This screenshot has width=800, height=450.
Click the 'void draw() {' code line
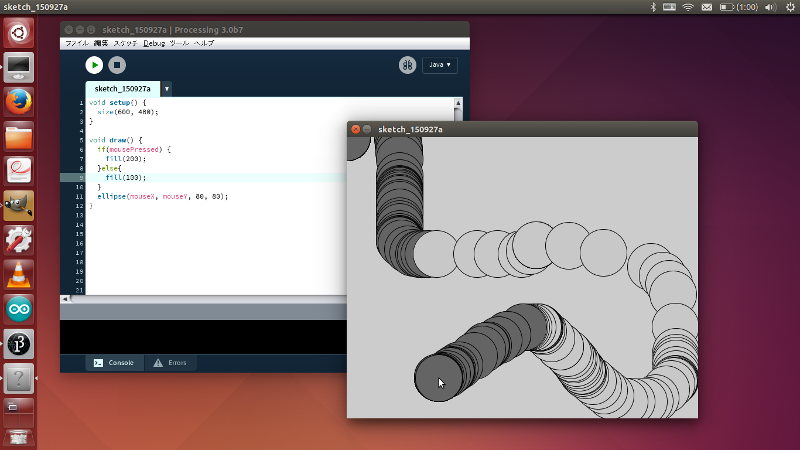coord(115,140)
